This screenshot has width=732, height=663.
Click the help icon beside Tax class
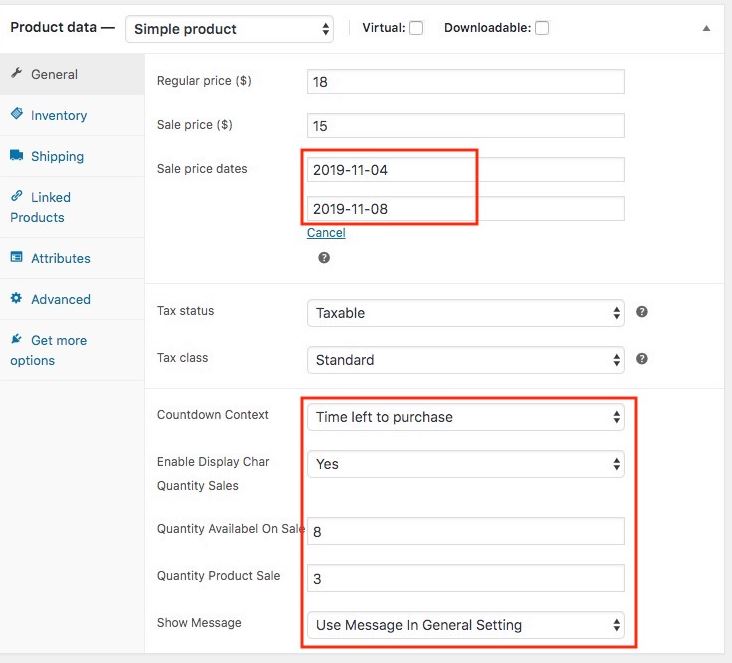(642, 359)
